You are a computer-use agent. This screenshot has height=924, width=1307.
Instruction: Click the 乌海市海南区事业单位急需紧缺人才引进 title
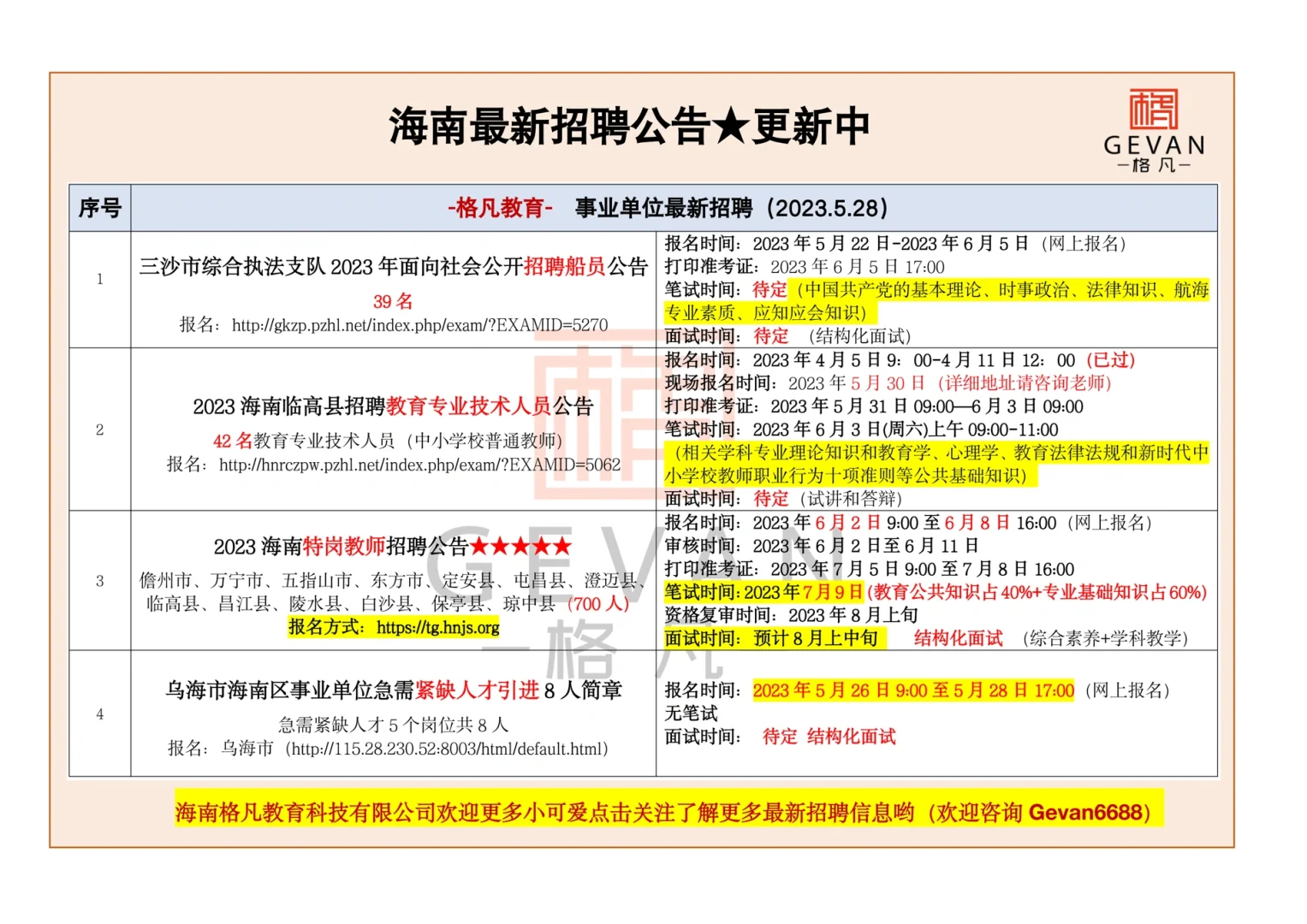[x=393, y=690]
